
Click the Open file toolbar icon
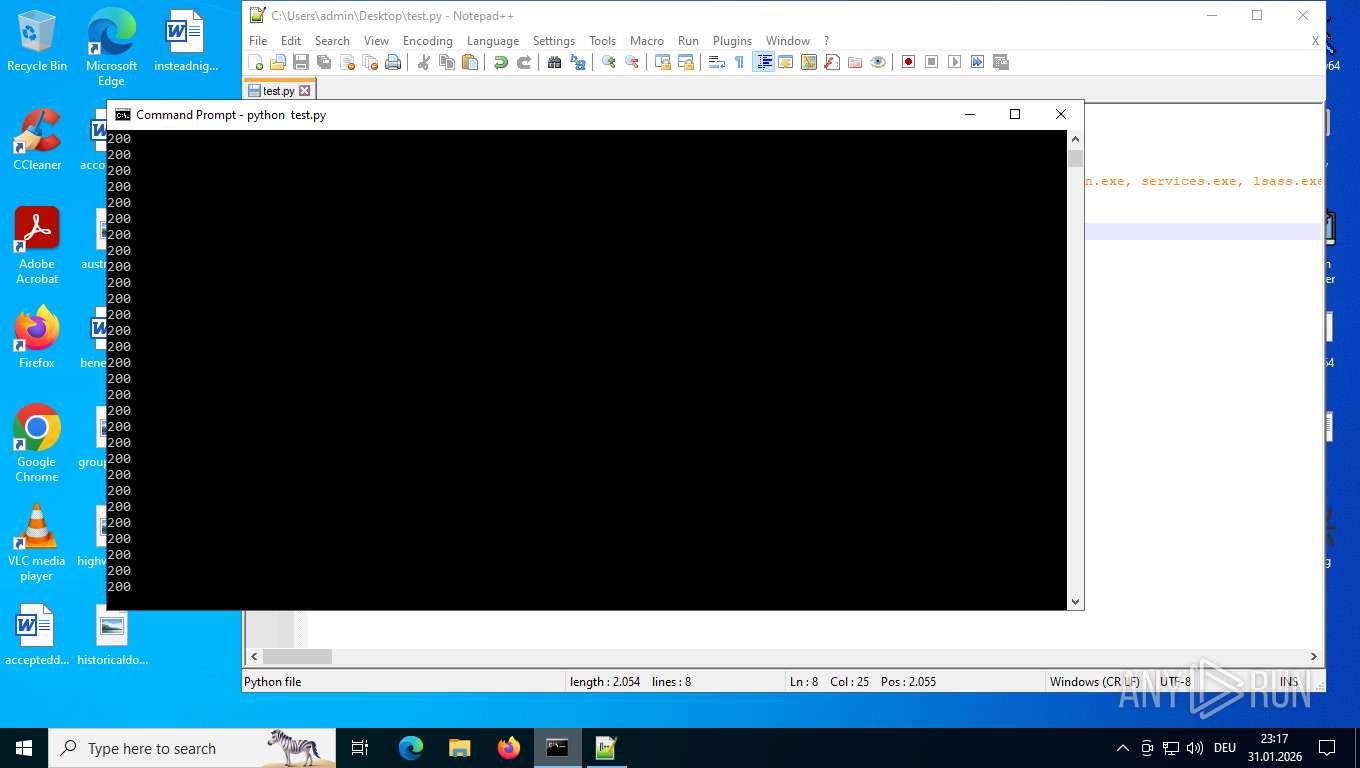278,62
